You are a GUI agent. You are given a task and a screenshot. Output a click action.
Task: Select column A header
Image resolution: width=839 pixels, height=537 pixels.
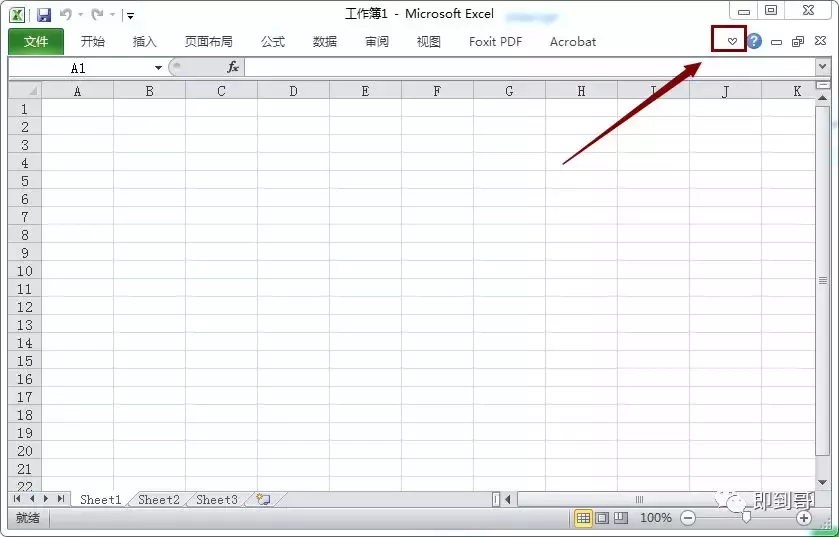(x=78, y=91)
